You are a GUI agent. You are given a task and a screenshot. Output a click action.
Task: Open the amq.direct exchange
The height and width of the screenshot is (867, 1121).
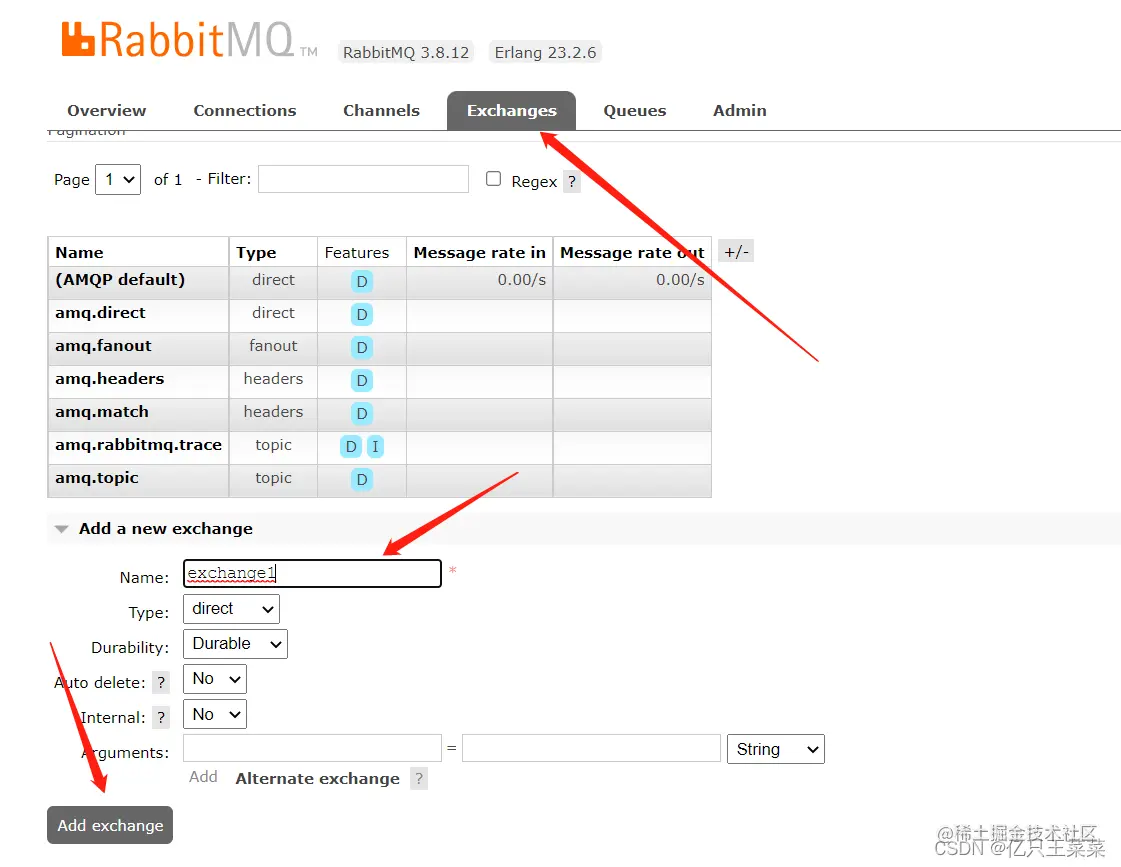[x=100, y=313]
